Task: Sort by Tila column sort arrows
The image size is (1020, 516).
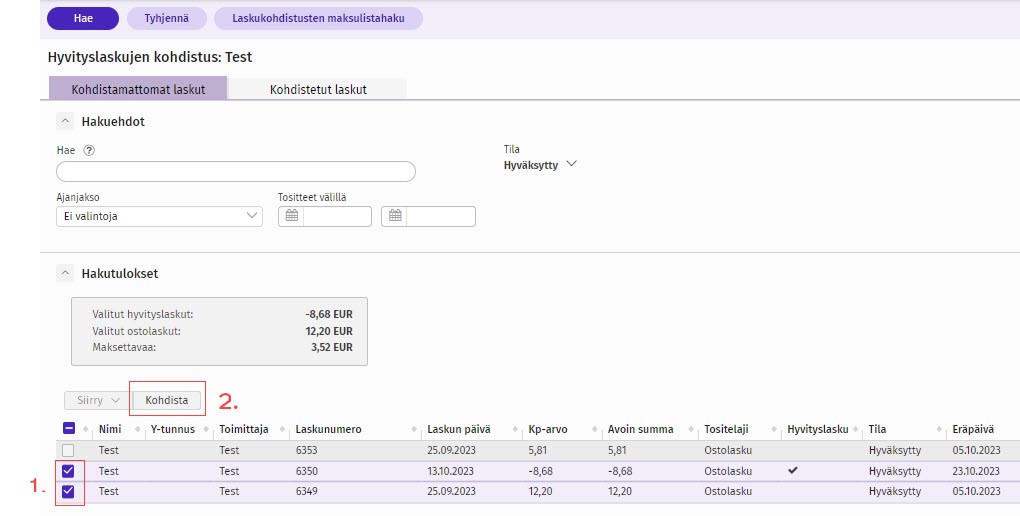Action: coord(939,429)
